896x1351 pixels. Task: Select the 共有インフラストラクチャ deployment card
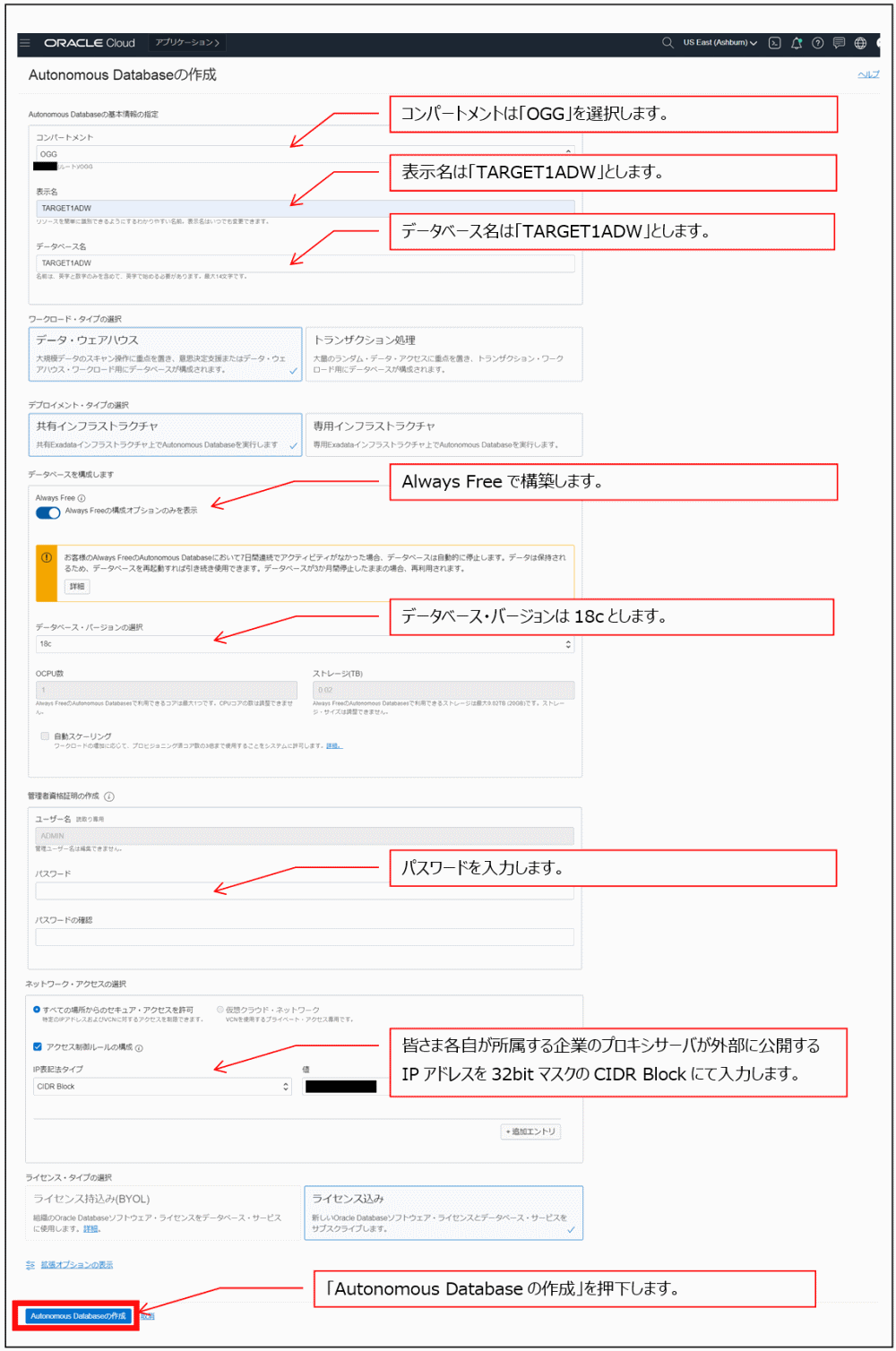click(165, 435)
